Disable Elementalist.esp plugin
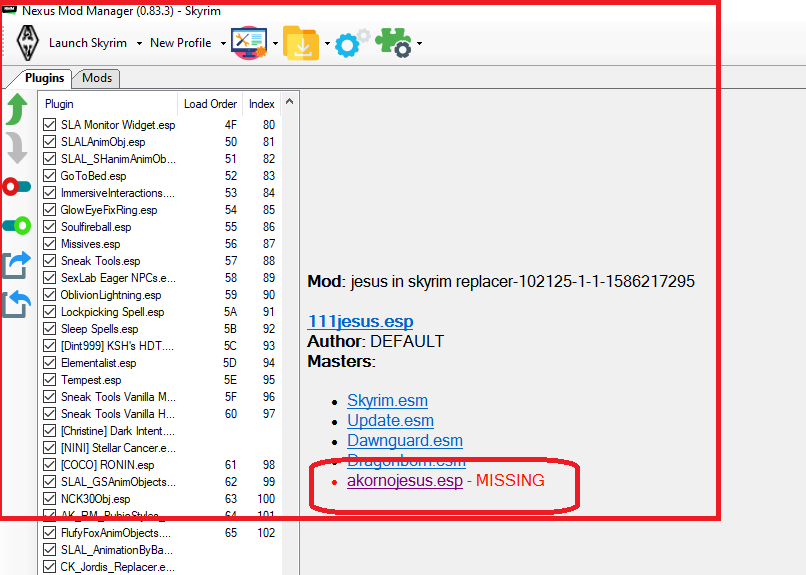This screenshot has width=806, height=575. (49, 363)
